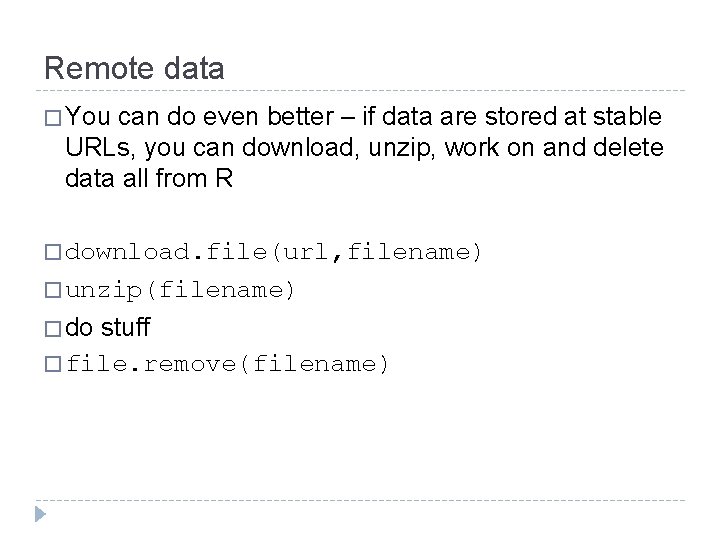
Task: Click the blue triangle arrow at bottom left
Action: coord(40,514)
